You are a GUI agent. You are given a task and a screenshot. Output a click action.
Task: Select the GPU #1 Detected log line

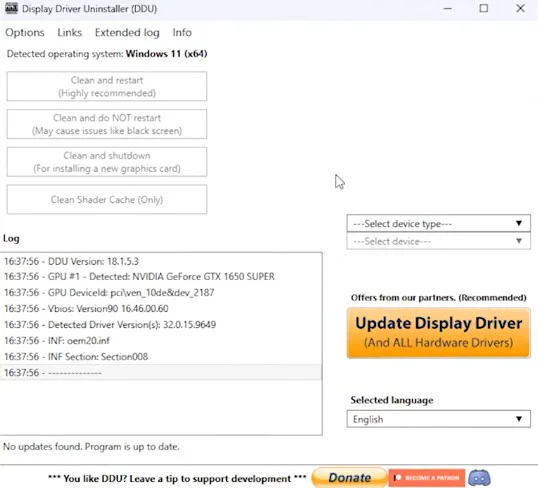point(161,277)
